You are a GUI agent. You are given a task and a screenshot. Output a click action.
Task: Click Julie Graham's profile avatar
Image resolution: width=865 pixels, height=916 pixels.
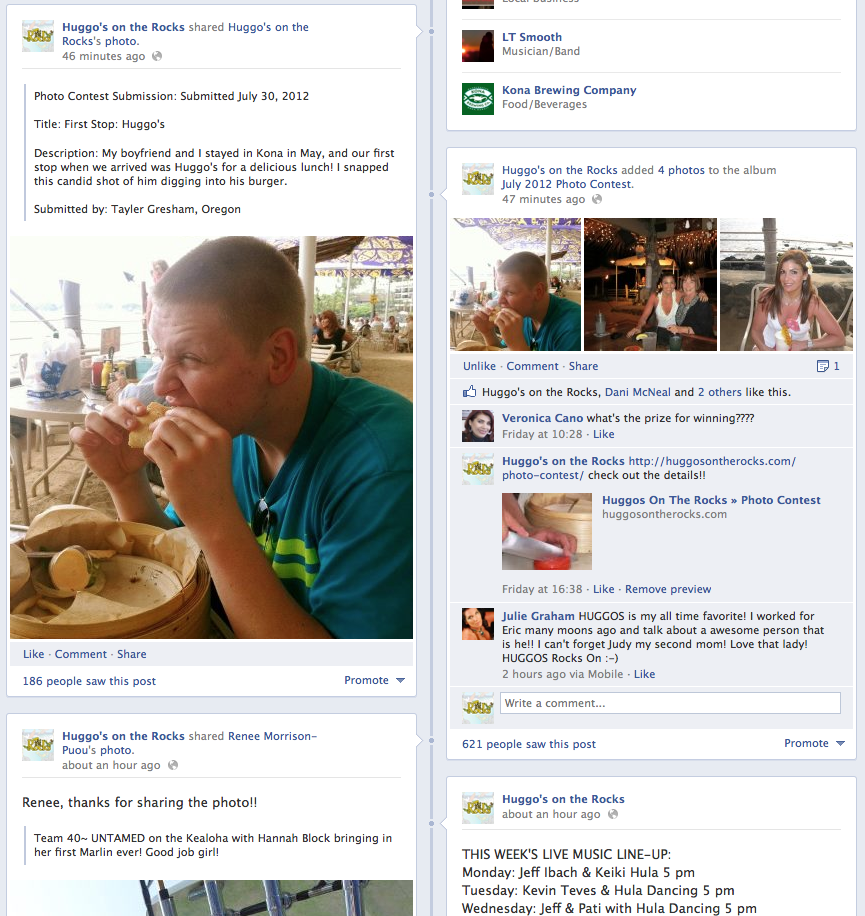pyautogui.click(x=478, y=623)
